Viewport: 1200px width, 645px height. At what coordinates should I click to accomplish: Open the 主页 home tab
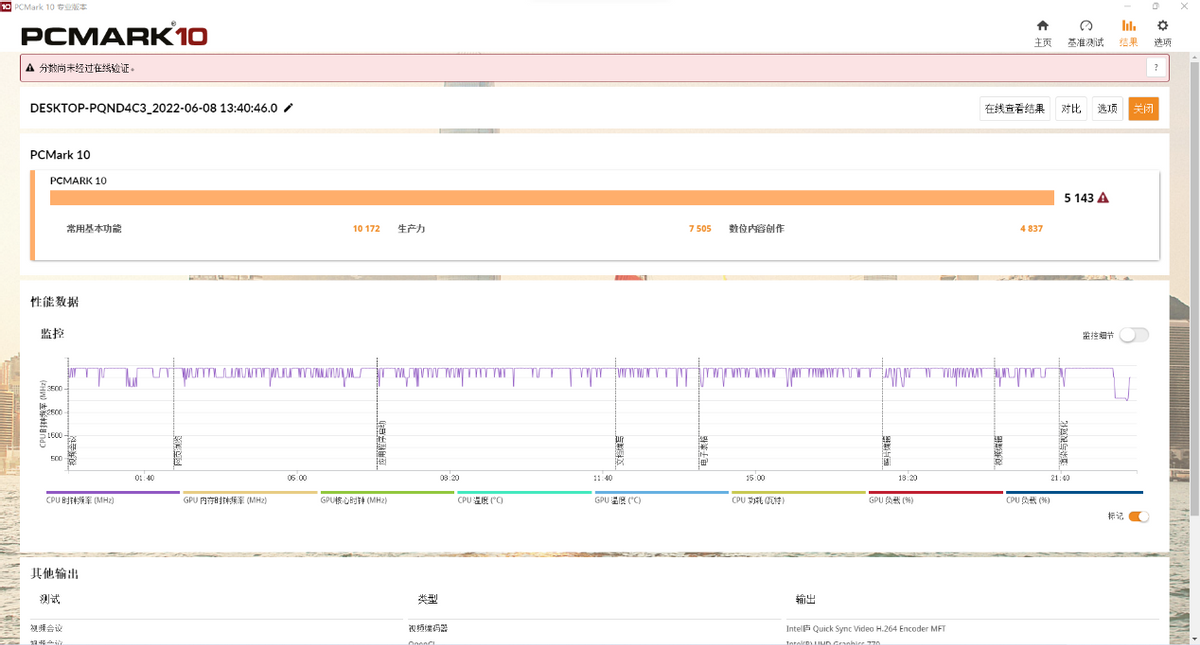(1043, 33)
